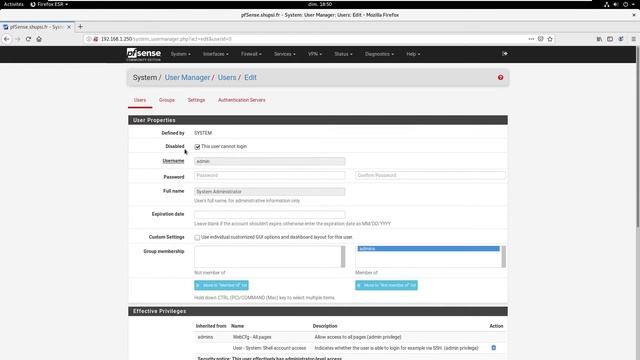The height and width of the screenshot is (360, 640).
Task: Open the Status dropdown menu
Action: 343,54
